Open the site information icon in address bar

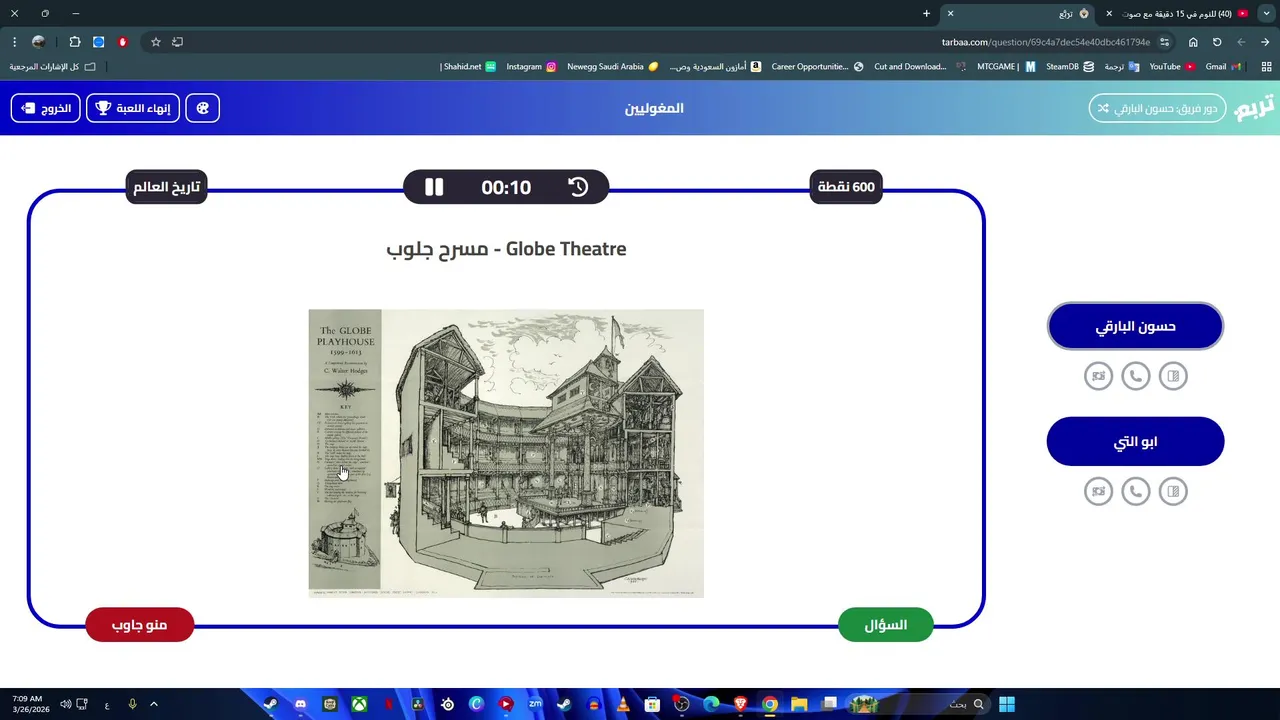(1165, 42)
